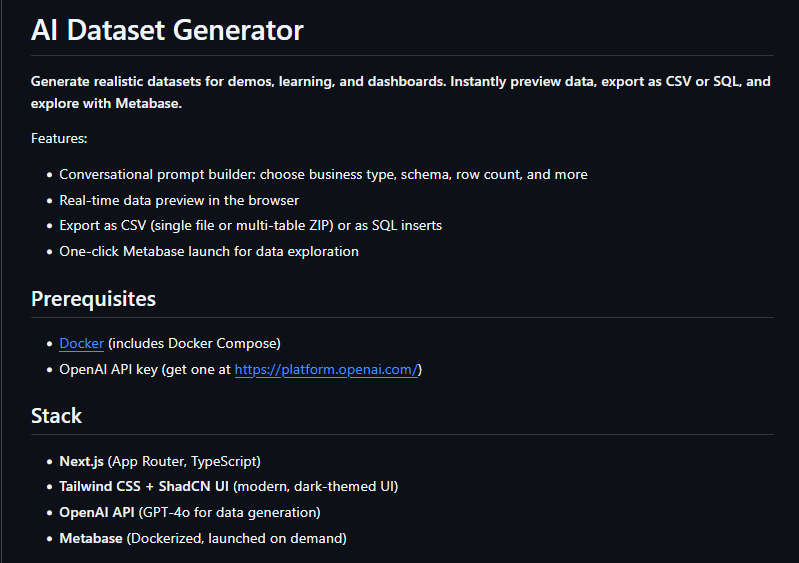Click the One-click Metabase launch bullet item

point(209,252)
